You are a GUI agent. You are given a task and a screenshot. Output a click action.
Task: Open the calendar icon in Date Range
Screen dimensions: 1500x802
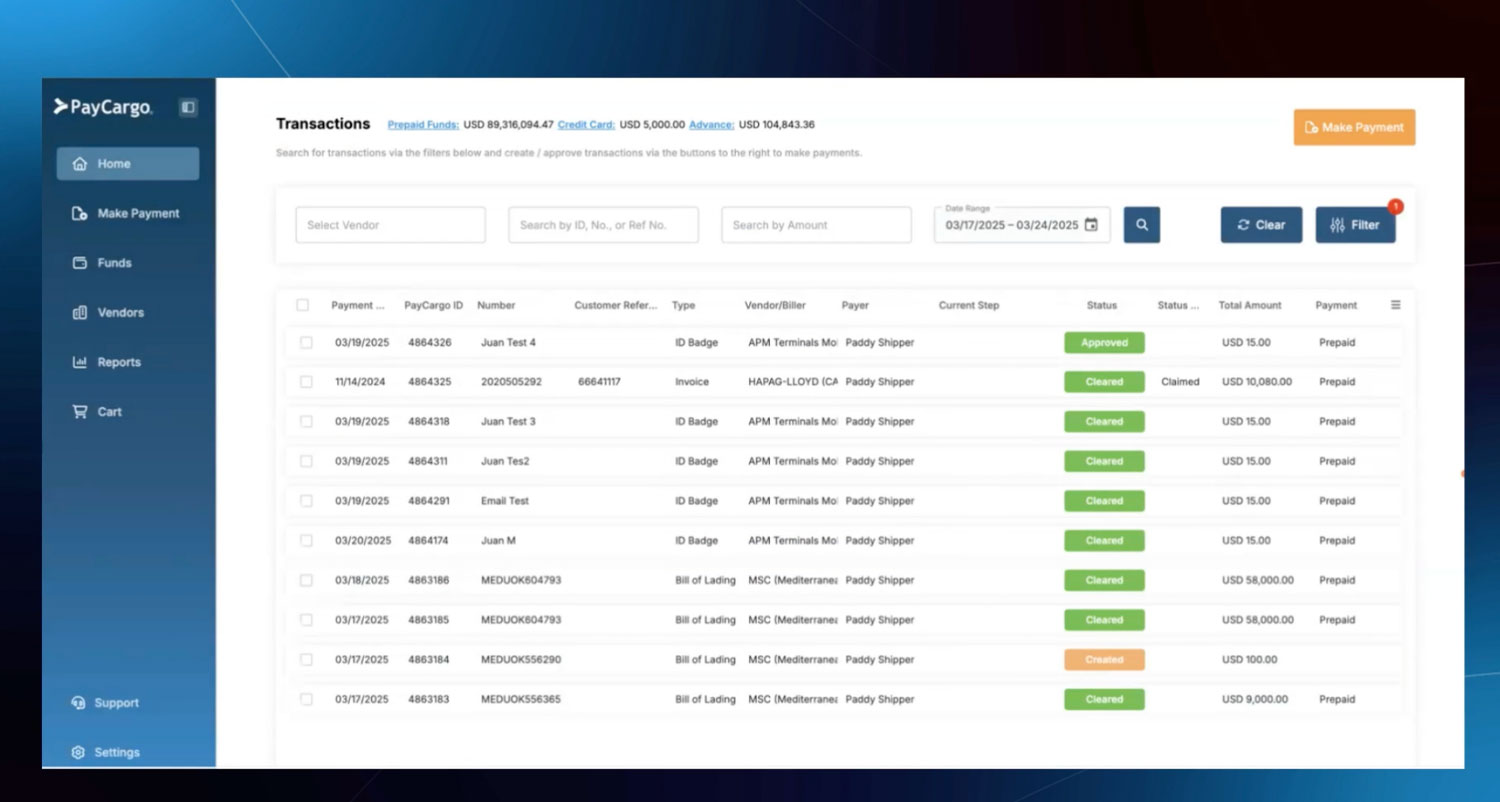pyautogui.click(x=1091, y=225)
